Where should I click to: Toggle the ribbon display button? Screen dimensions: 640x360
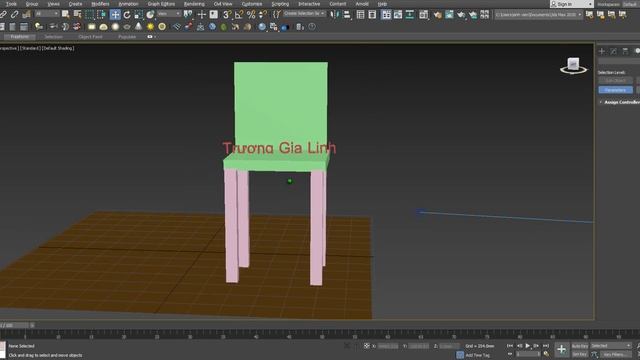[386, 15]
